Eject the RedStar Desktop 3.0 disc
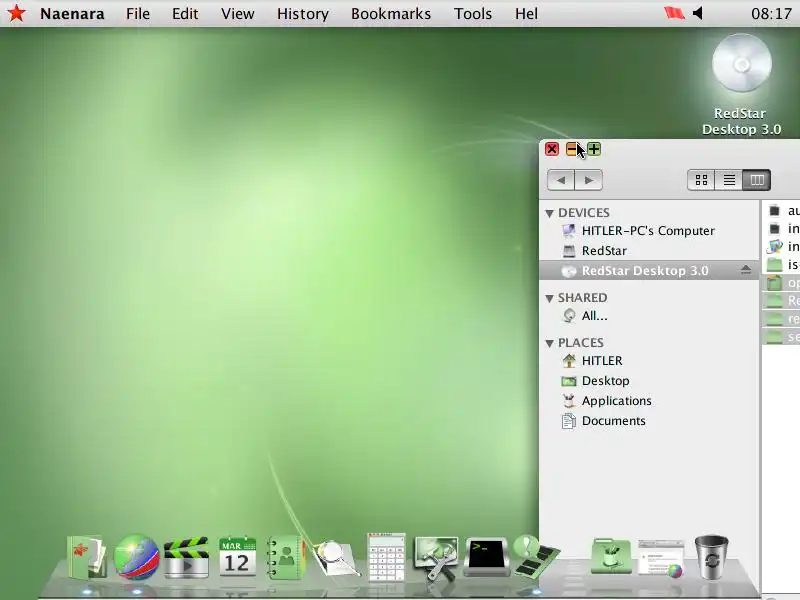800x600 pixels. (x=745, y=270)
